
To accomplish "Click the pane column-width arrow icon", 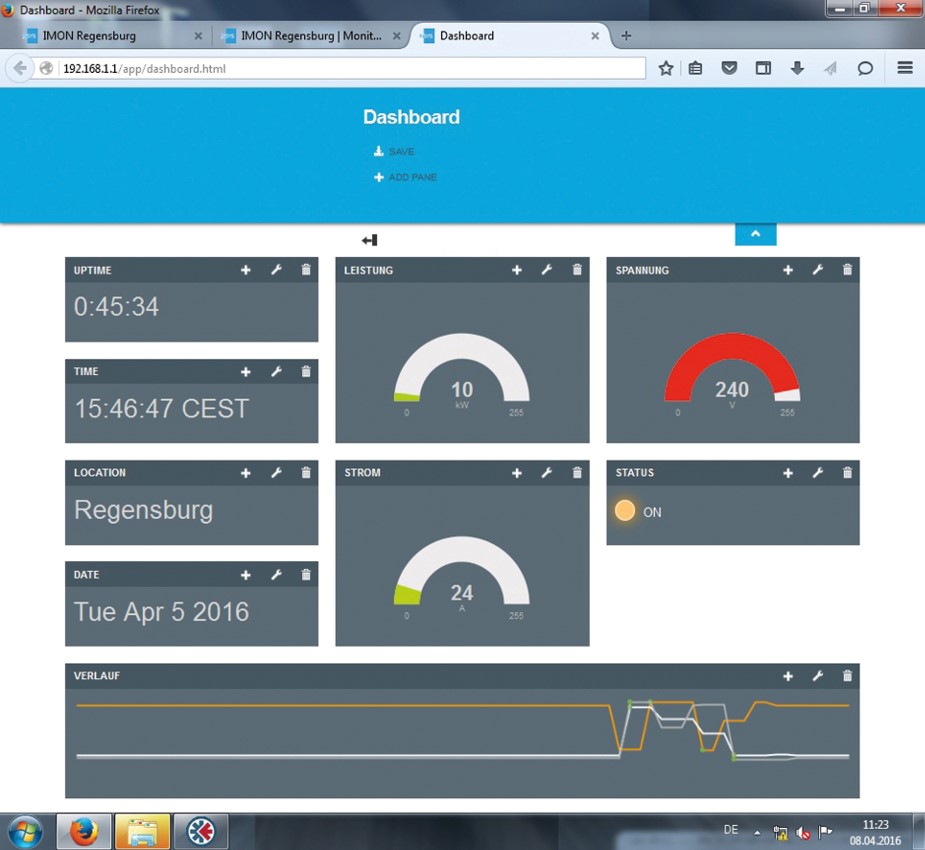I will point(370,240).
